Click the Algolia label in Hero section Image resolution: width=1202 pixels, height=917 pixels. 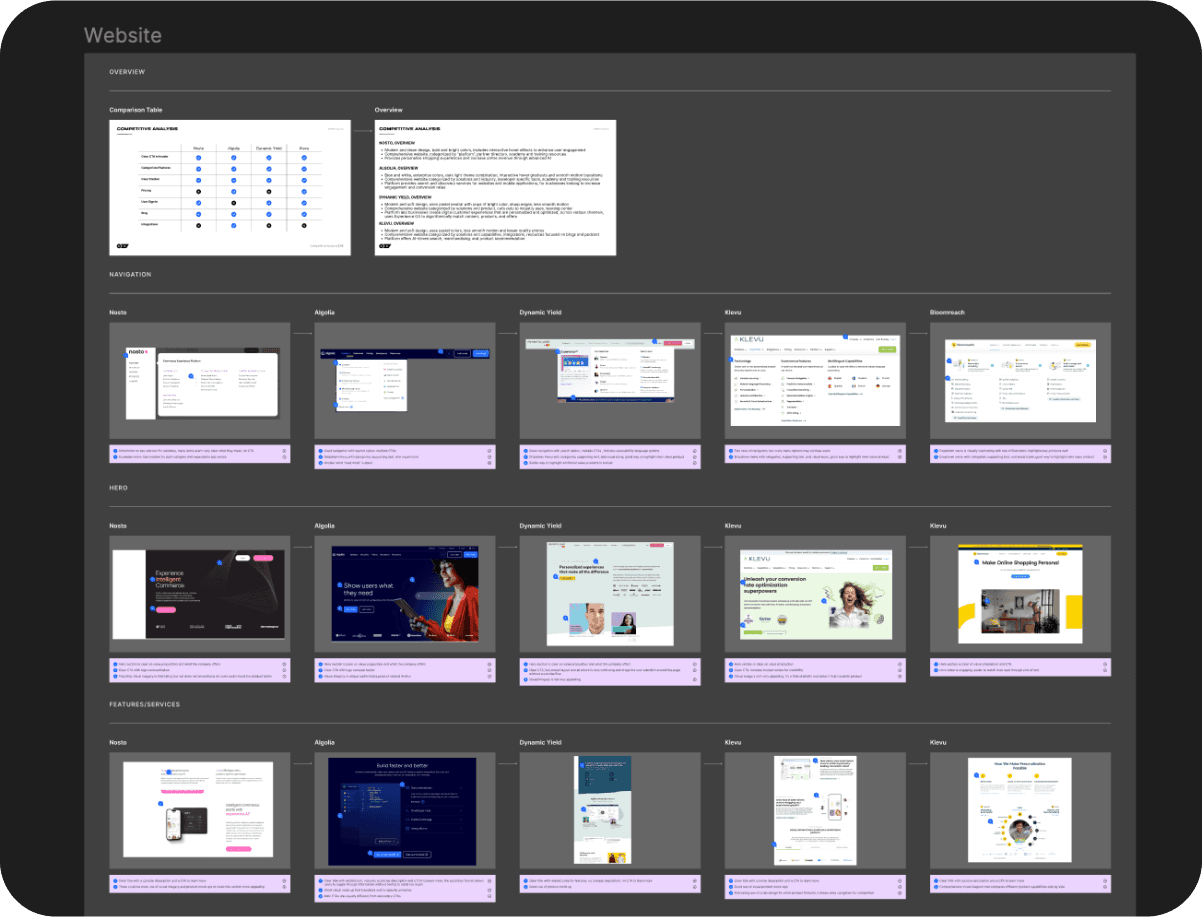tap(324, 525)
